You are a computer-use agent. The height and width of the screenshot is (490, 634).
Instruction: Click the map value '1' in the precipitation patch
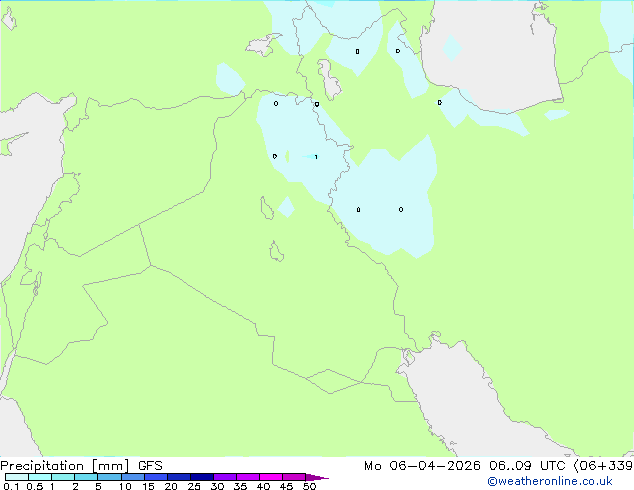point(316,157)
